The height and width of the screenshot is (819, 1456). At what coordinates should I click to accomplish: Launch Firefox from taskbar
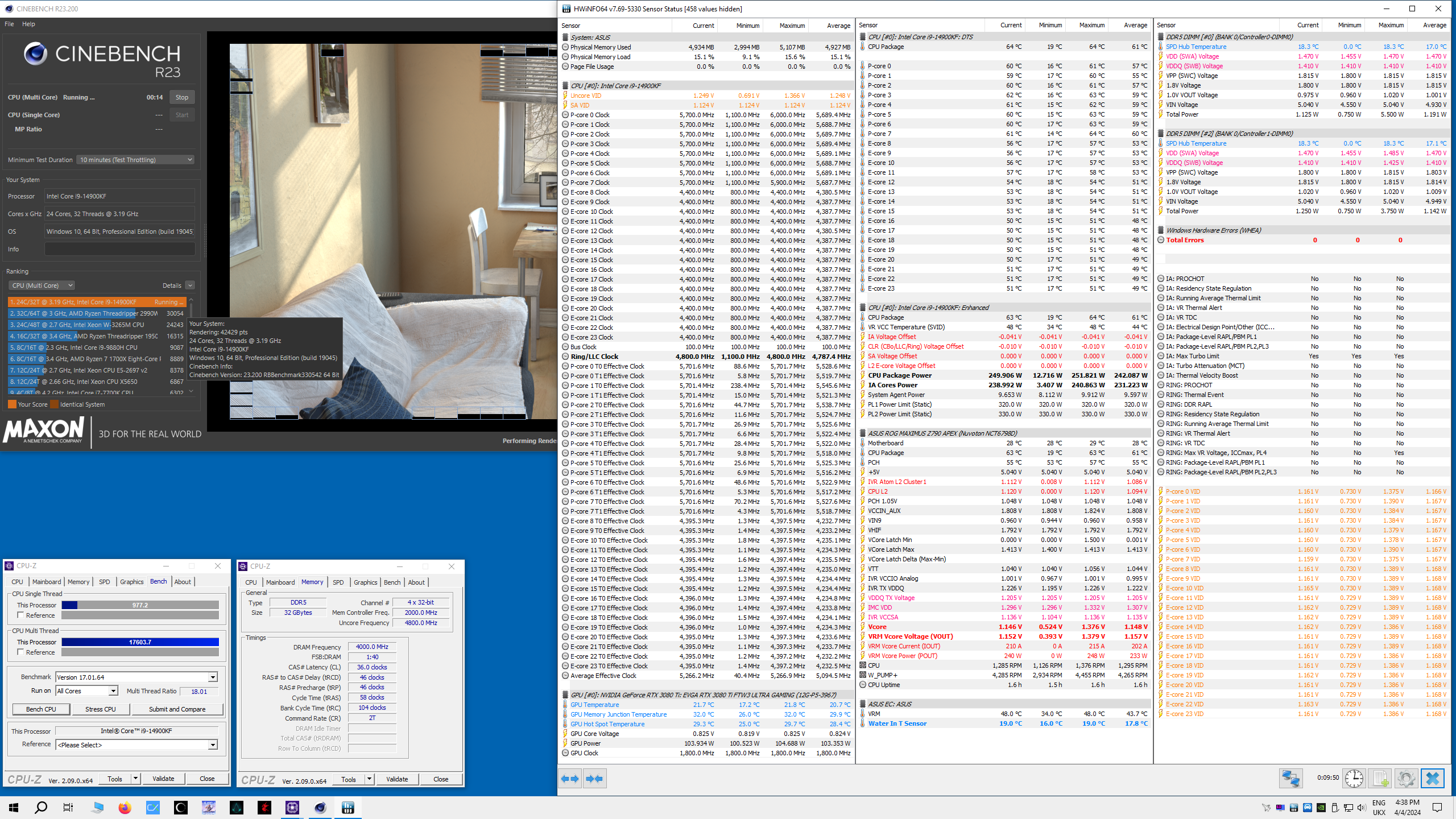(125, 808)
